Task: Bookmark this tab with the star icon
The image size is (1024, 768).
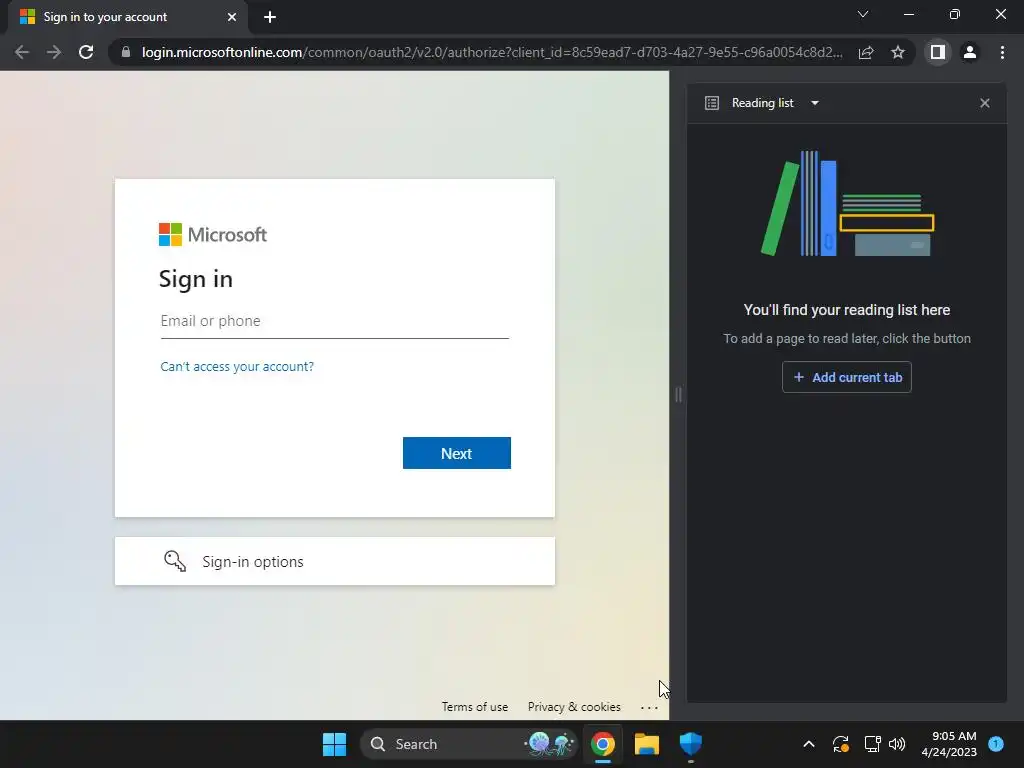Action: click(x=898, y=52)
